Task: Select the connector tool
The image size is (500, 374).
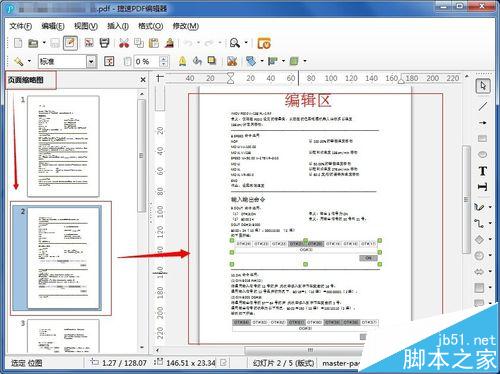Action: [x=479, y=223]
